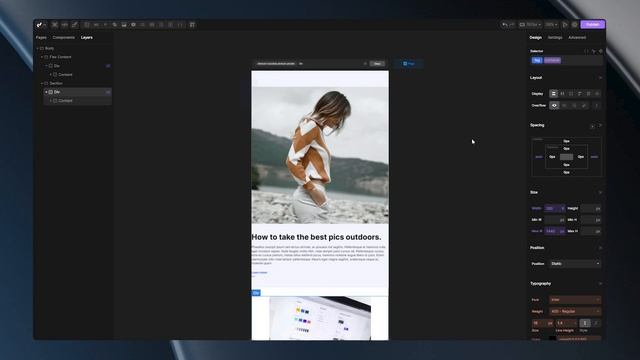The width and height of the screenshot is (640, 360).
Task: Open the Settings tab in right panel
Action: [555, 38]
